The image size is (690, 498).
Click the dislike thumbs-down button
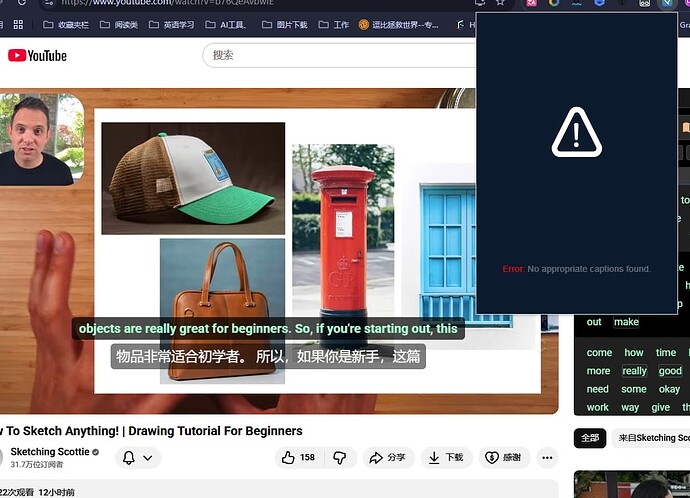(340, 458)
